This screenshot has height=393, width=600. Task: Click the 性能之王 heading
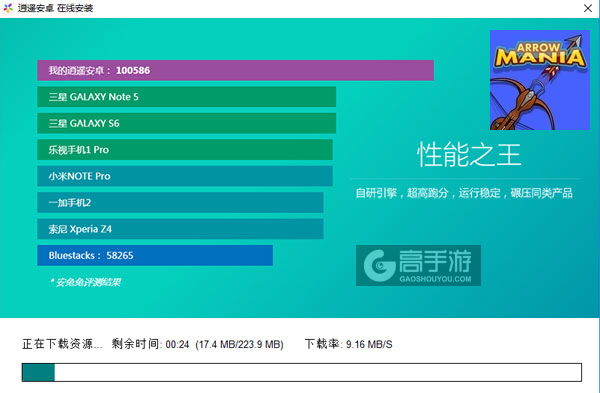[469, 155]
